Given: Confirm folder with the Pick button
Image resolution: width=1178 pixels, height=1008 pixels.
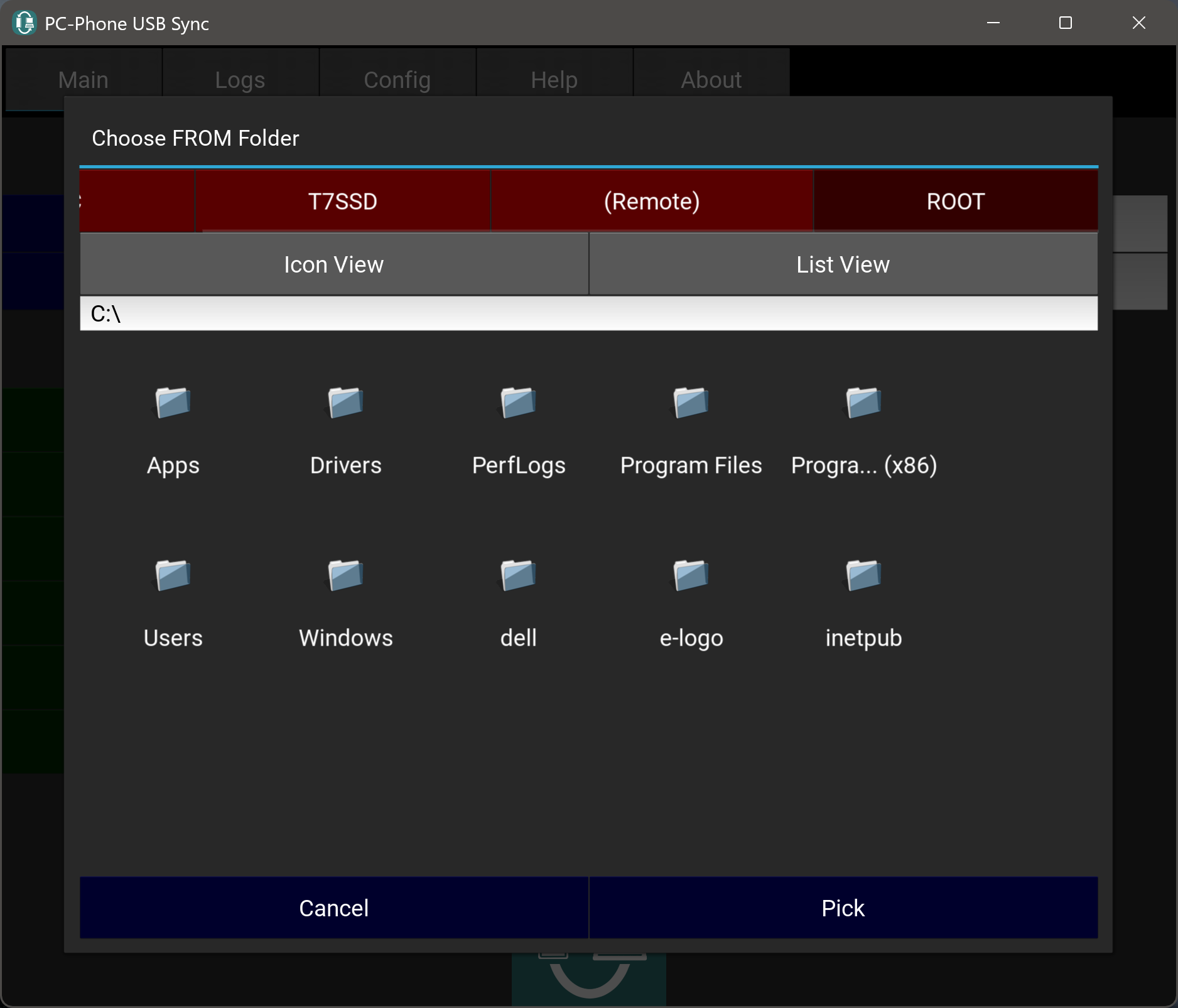Looking at the screenshot, I should click(843, 908).
